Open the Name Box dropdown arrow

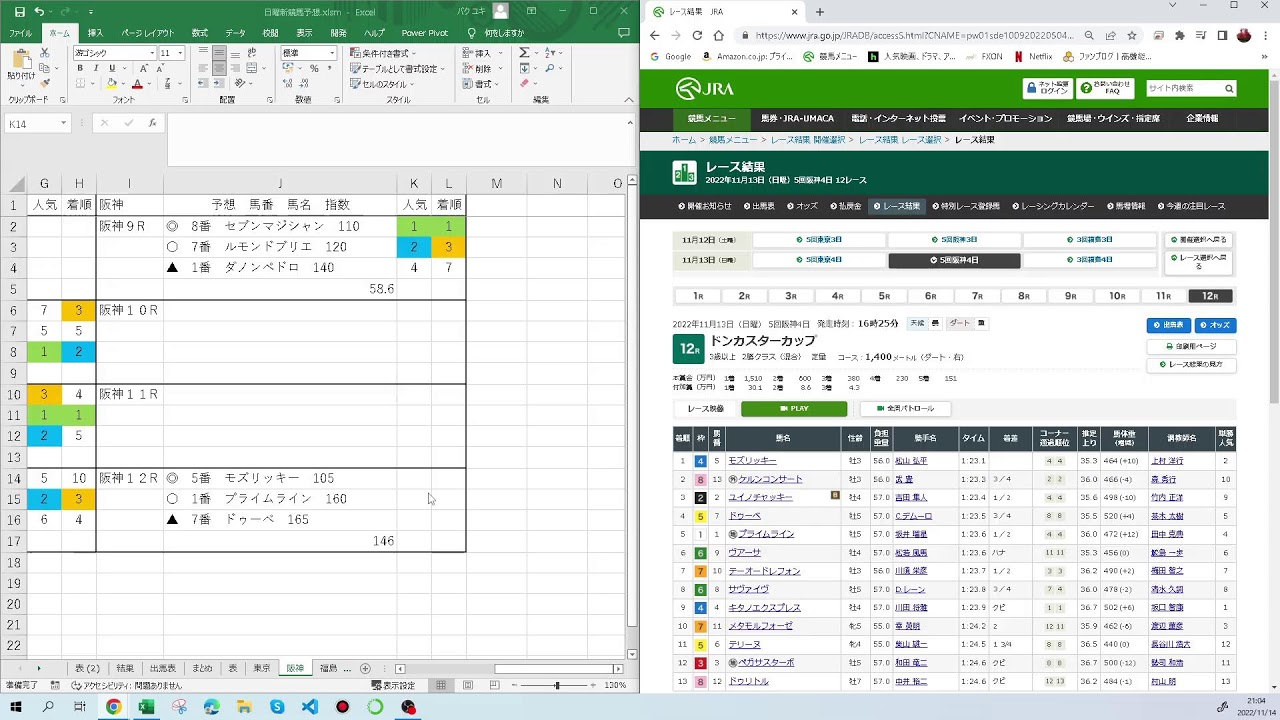coord(63,123)
